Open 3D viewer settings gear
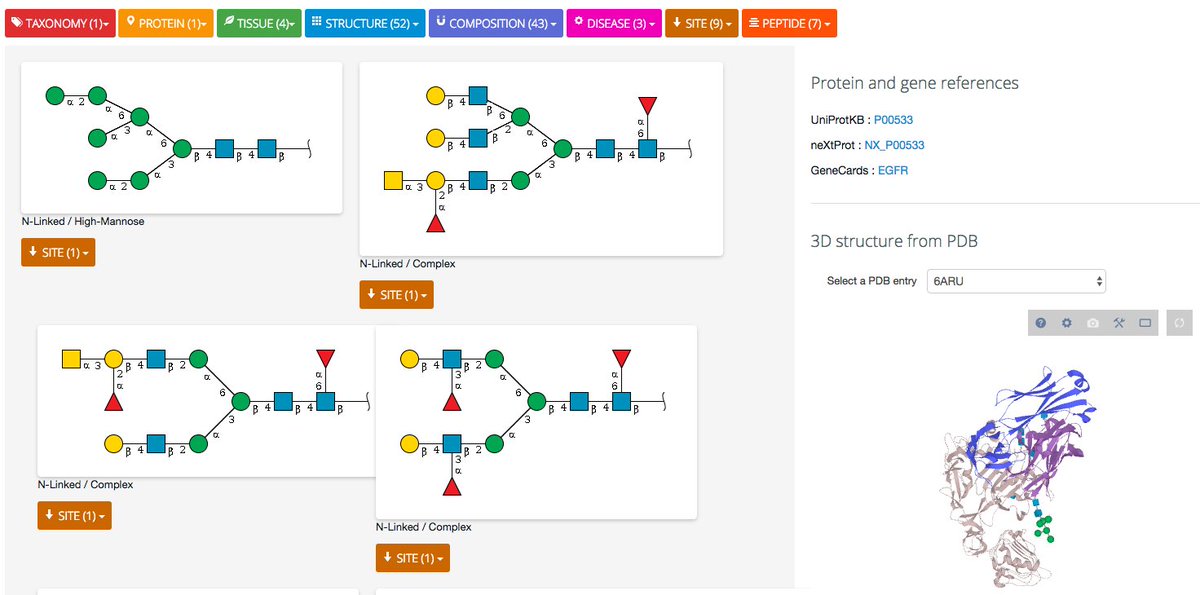Viewport: 1200px width, 595px height. (1067, 323)
